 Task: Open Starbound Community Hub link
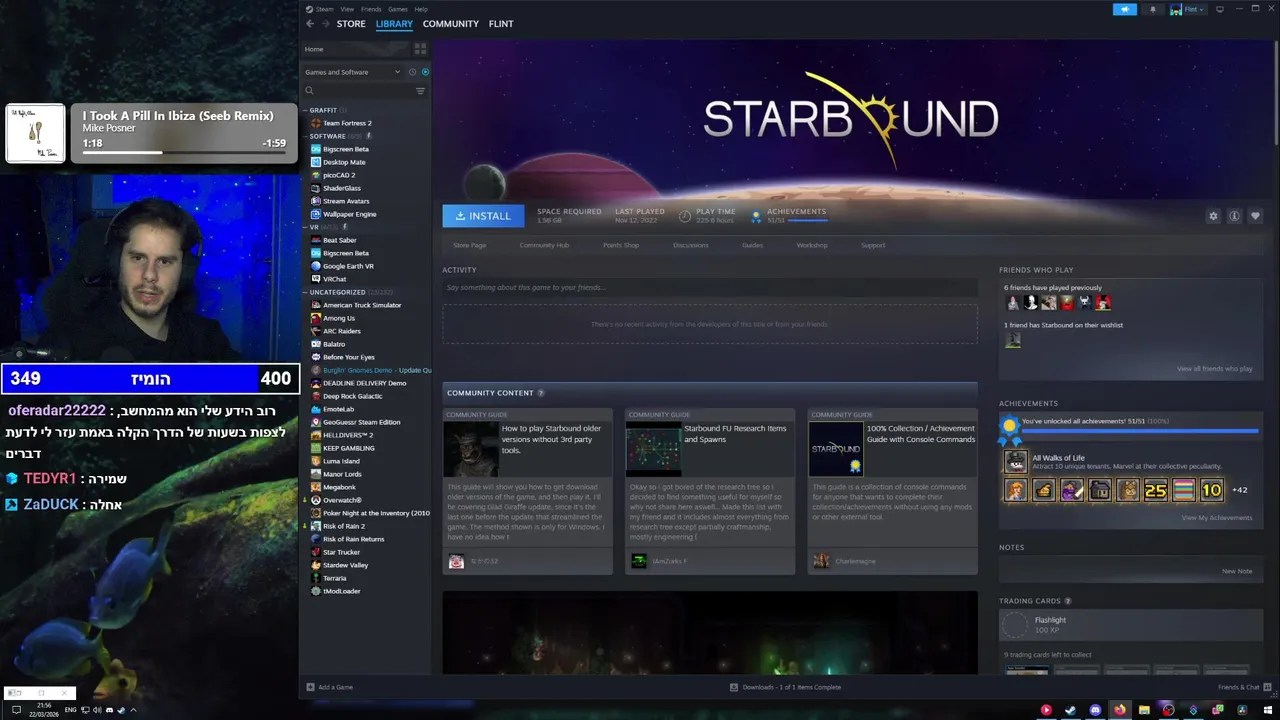pyautogui.click(x=544, y=245)
